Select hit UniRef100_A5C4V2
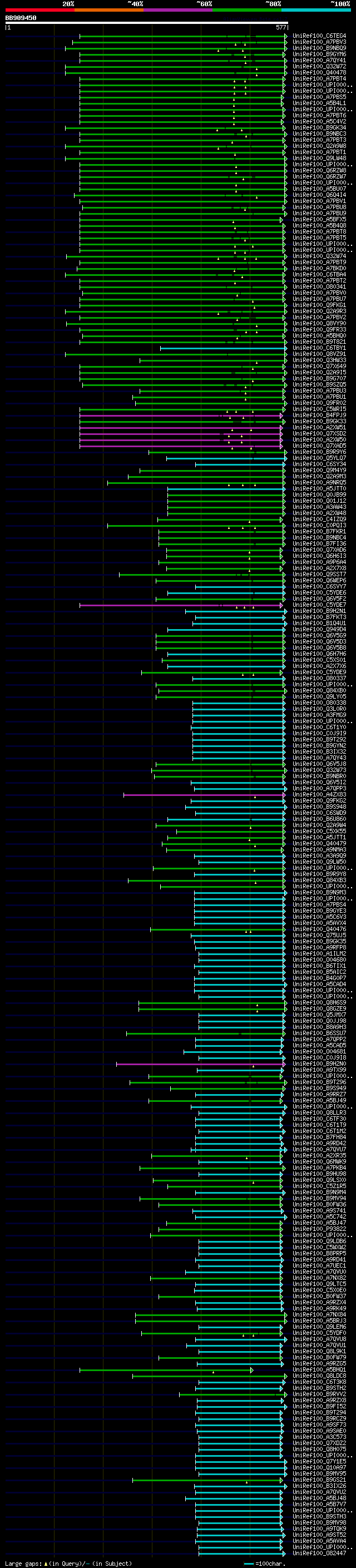The image size is (356, 1568). [319, 122]
